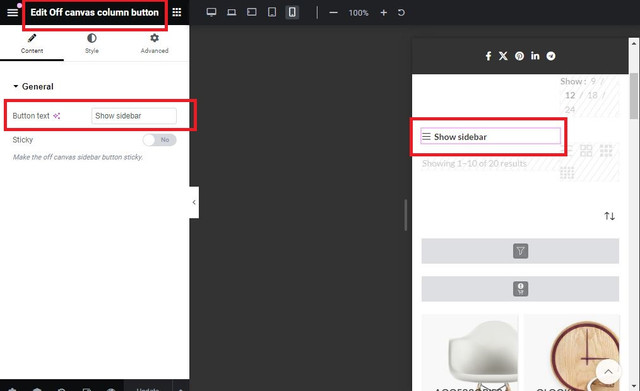Click the LinkedIn share icon
The width and height of the screenshot is (640, 391).
click(x=535, y=56)
